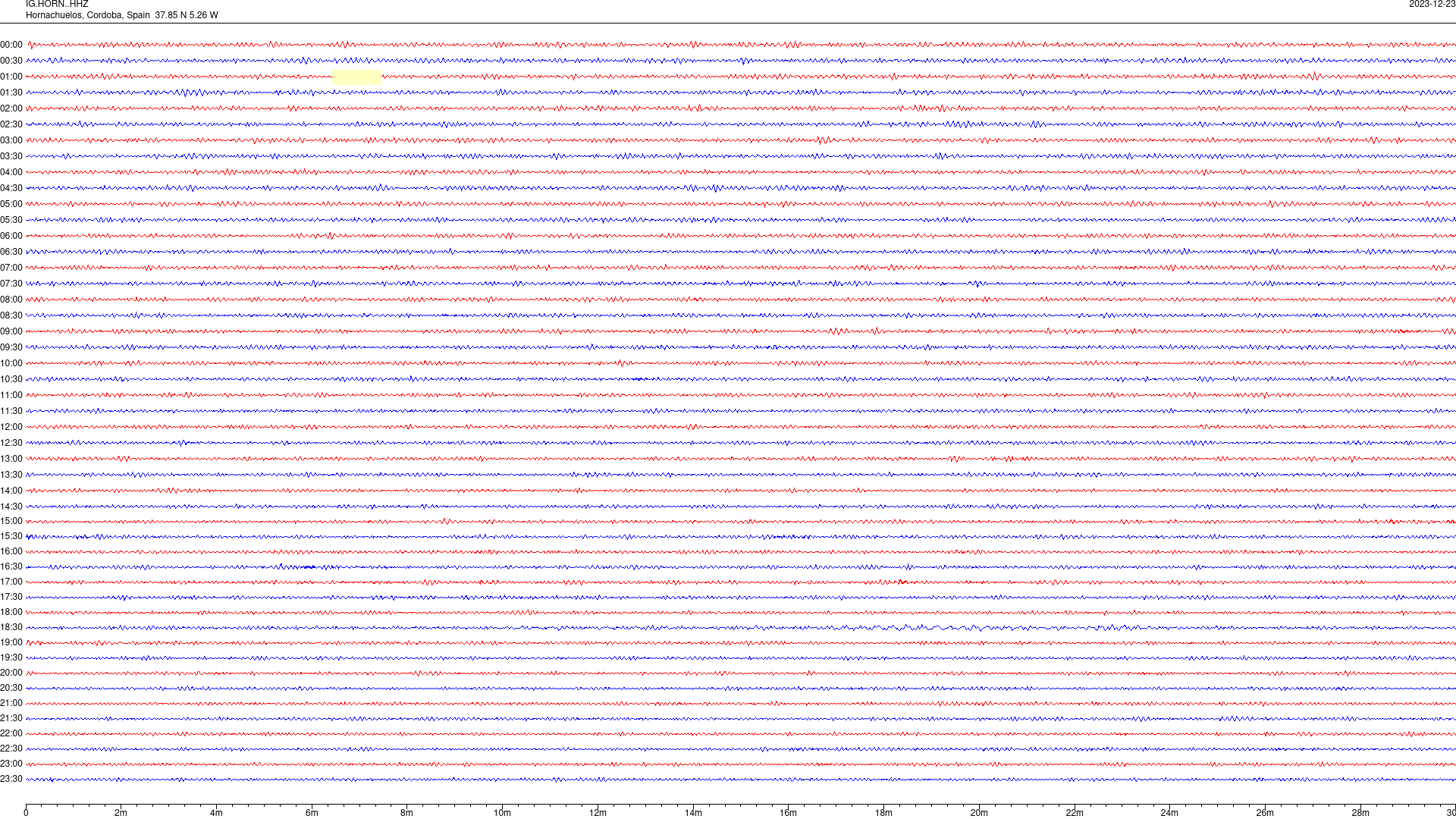Click the 22m tick on the time axis
The width and height of the screenshot is (1456, 819).
pos(1075,813)
